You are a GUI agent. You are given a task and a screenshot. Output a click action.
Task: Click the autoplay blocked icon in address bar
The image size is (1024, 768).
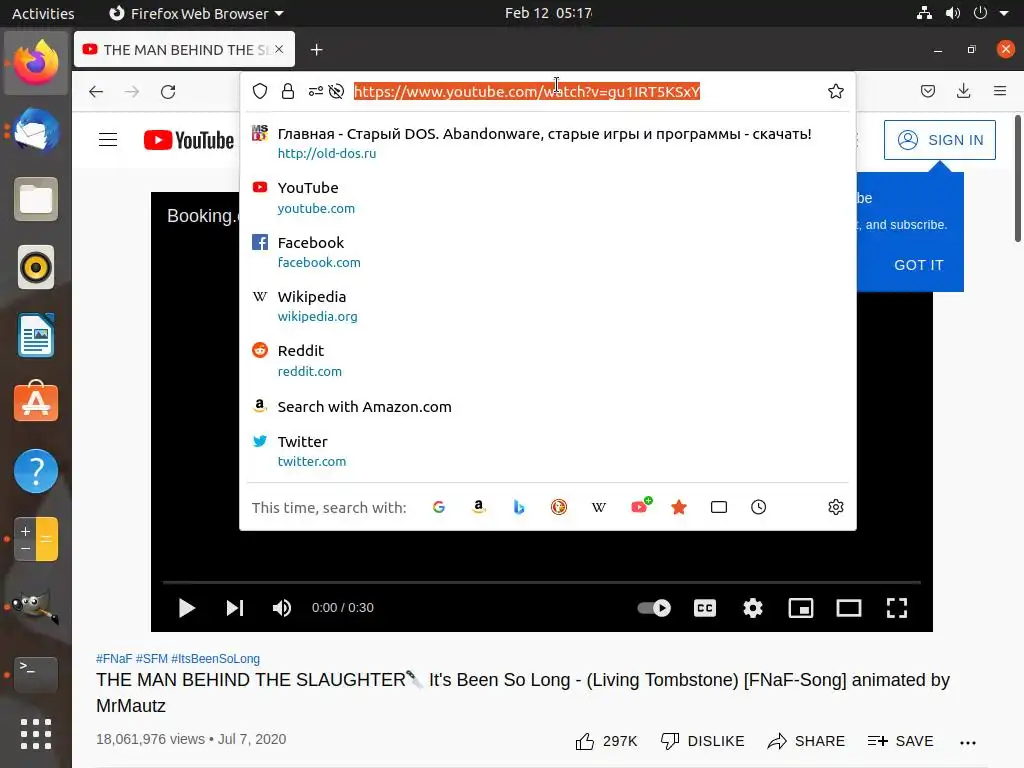point(336,91)
